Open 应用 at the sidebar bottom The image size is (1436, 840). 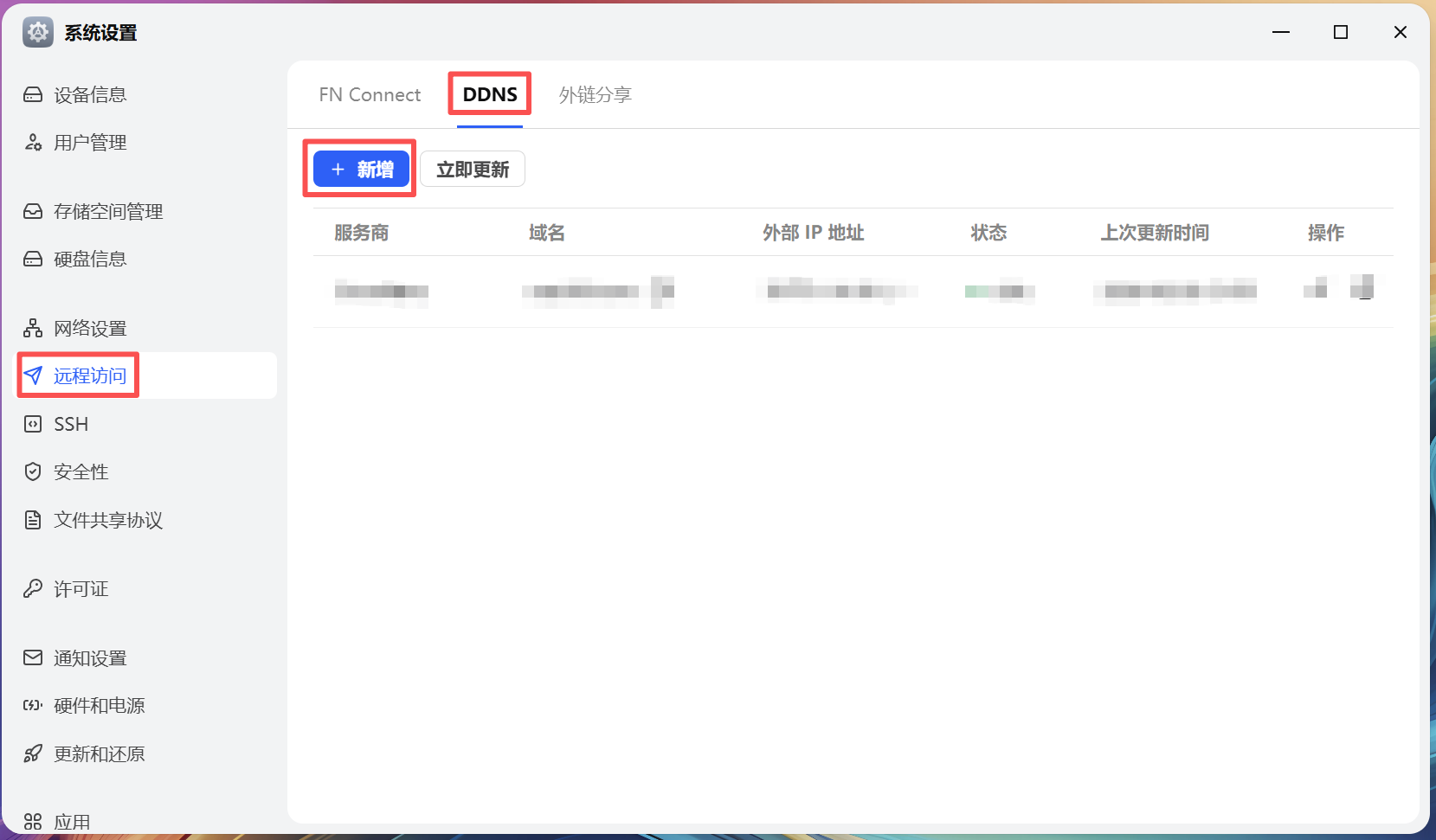pyautogui.click(x=72, y=822)
